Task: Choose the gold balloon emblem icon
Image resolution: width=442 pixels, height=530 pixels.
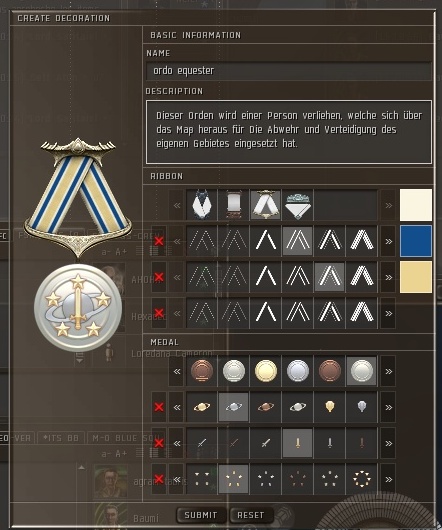Action: (x=329, y=407)
